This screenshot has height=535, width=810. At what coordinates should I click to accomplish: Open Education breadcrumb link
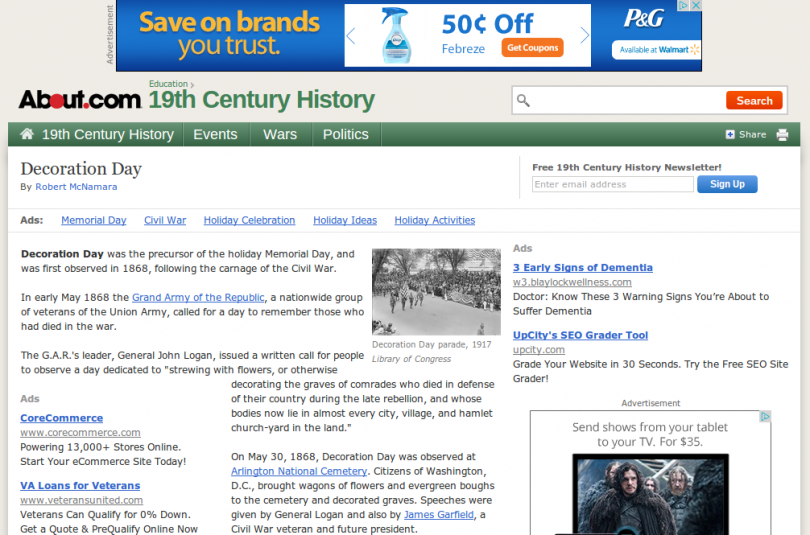[168, 84]
